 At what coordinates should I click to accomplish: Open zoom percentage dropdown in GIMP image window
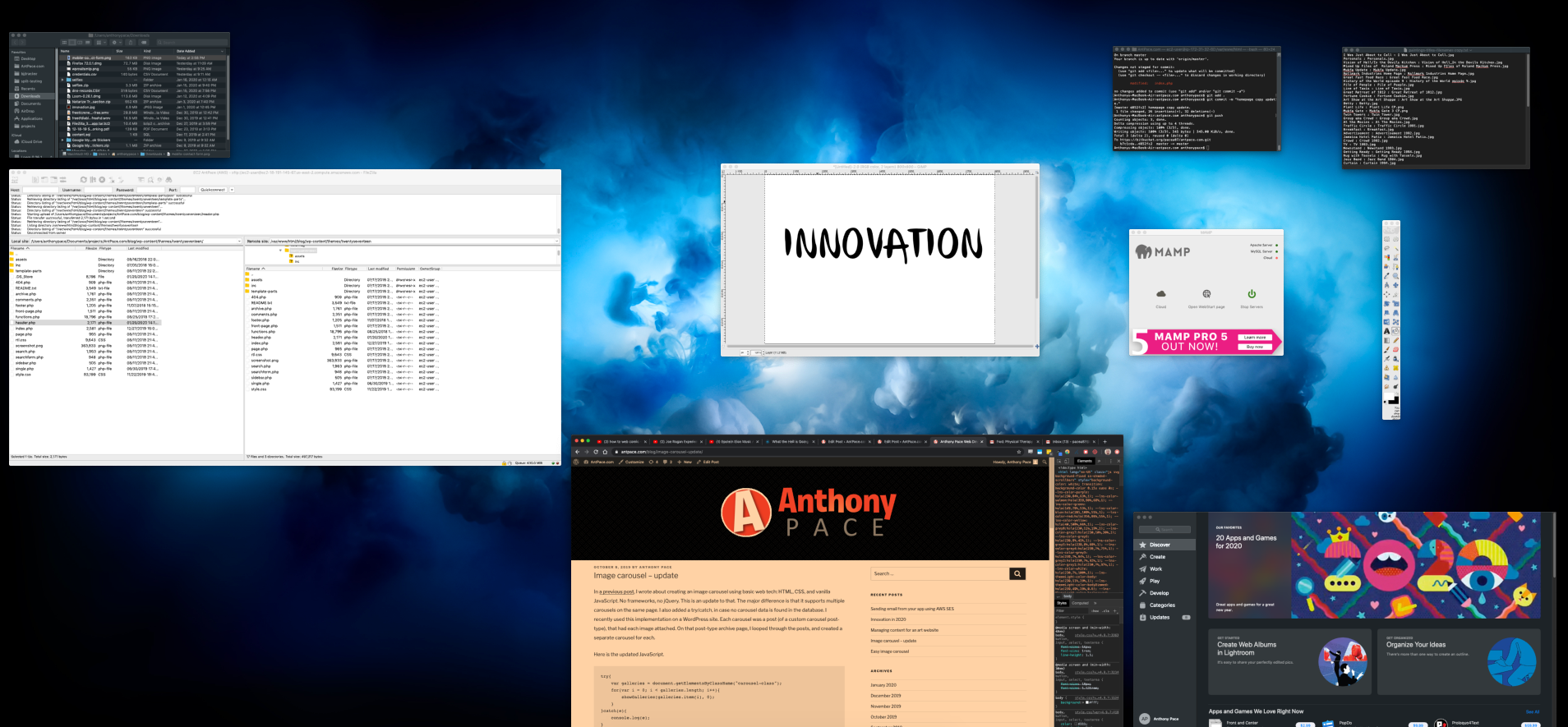pos(763,352)
